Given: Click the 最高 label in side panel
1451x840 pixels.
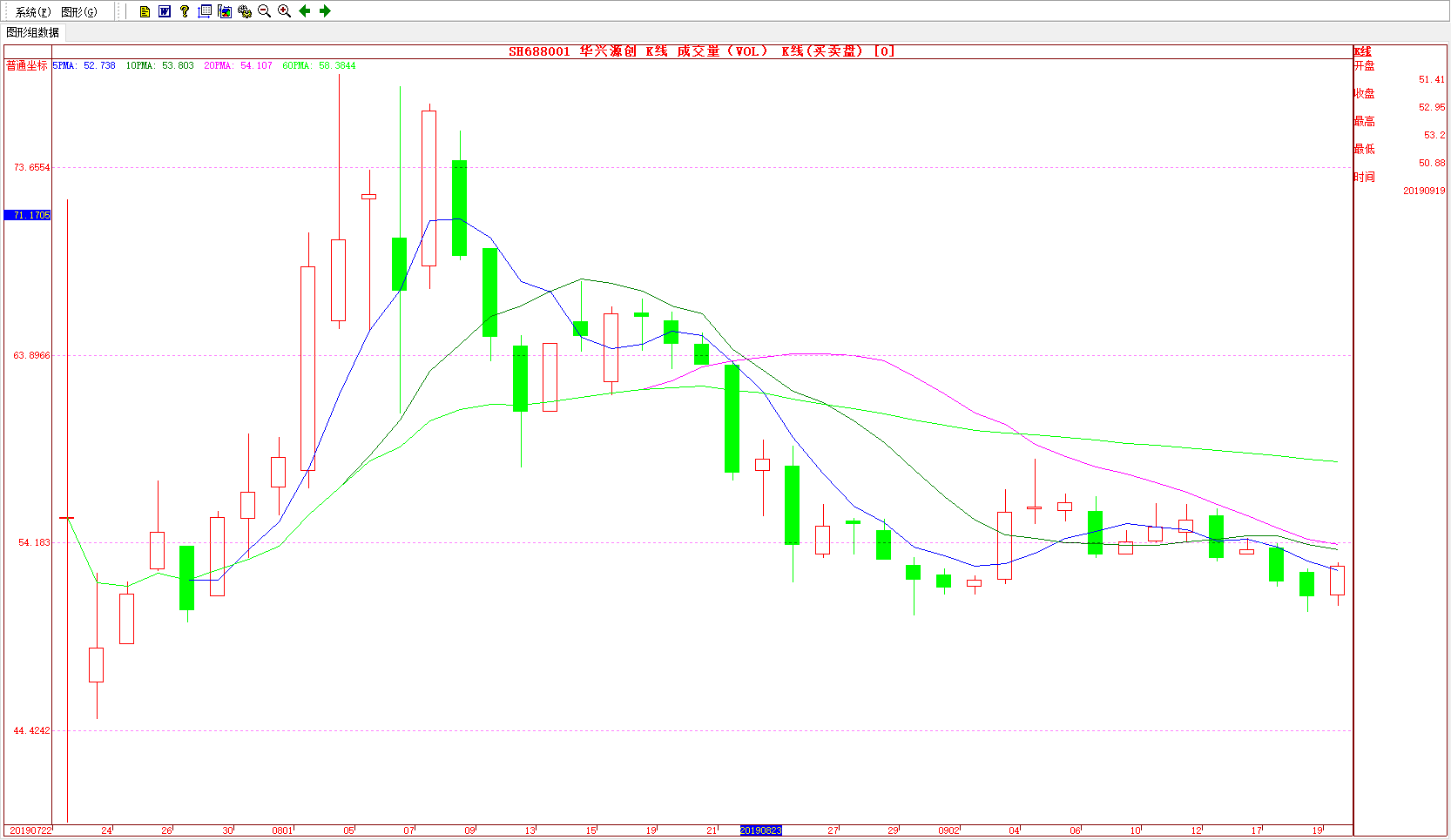Looking at the screenshot, I should (1364, 121).
